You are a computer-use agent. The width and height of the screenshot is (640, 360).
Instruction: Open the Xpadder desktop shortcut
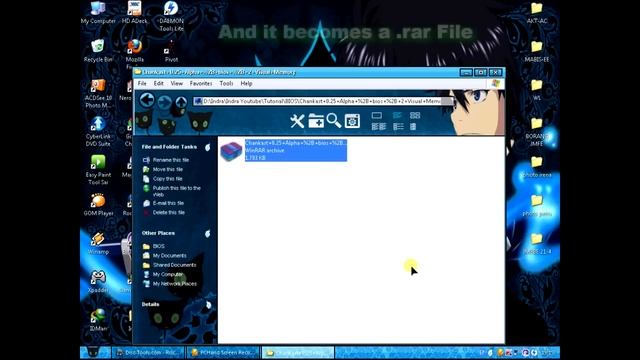98,282
